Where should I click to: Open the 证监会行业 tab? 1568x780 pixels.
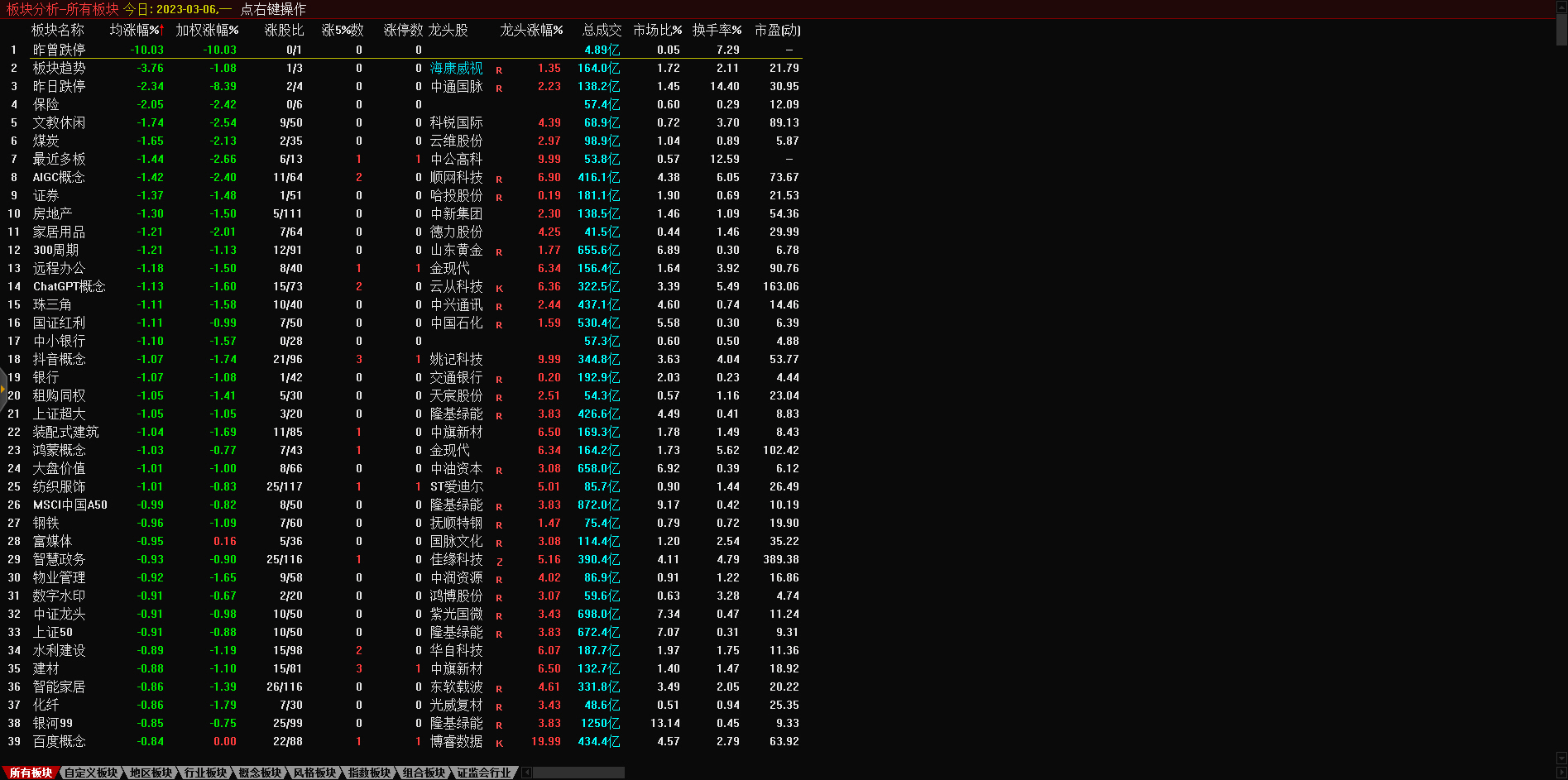tap(484, 773)
